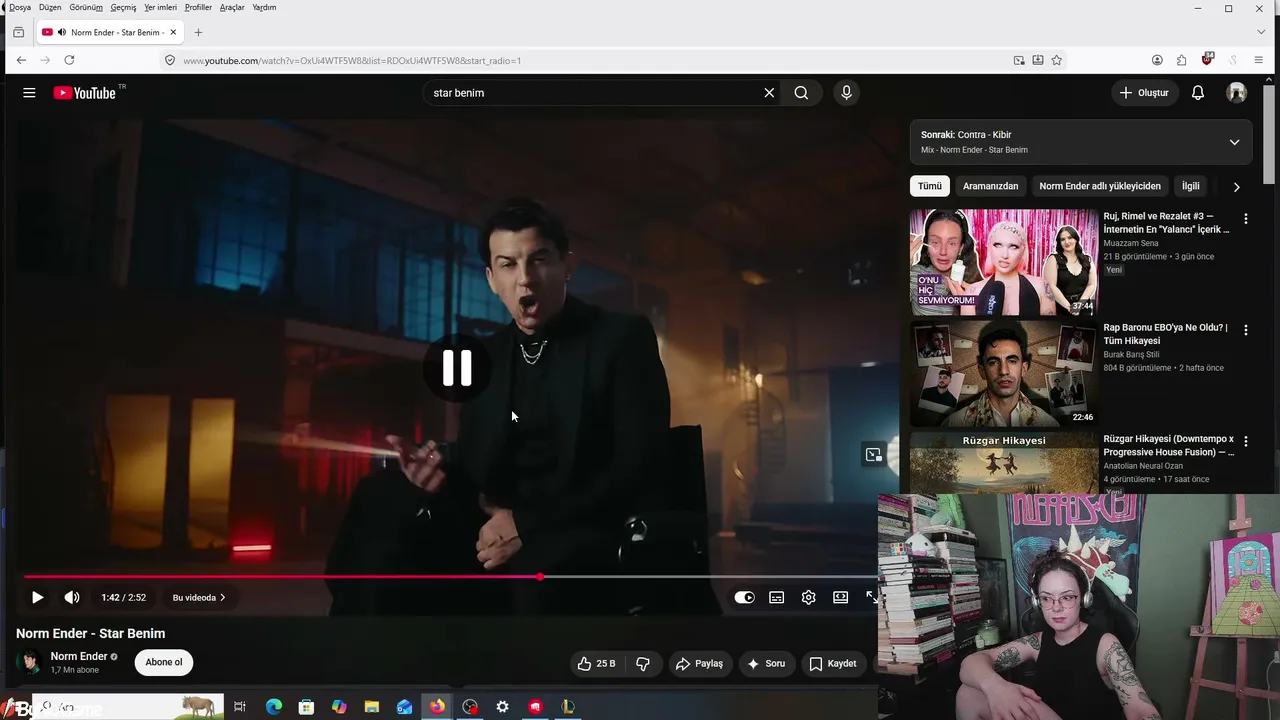Screen dimensions: 1280x720
Task: Share the video via Paylaş
Action: point(699,663)
